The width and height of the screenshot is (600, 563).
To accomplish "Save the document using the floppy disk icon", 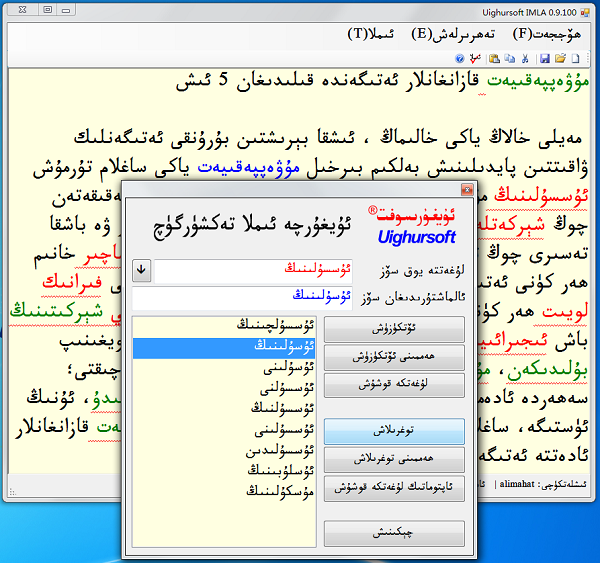I will [545, 59].
